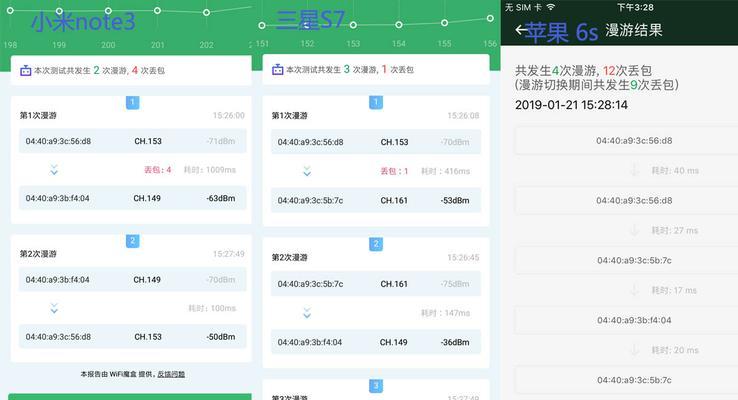Tap robot icon before 2 次漫游 summary
738x400 pixels.
coord(25,71)
